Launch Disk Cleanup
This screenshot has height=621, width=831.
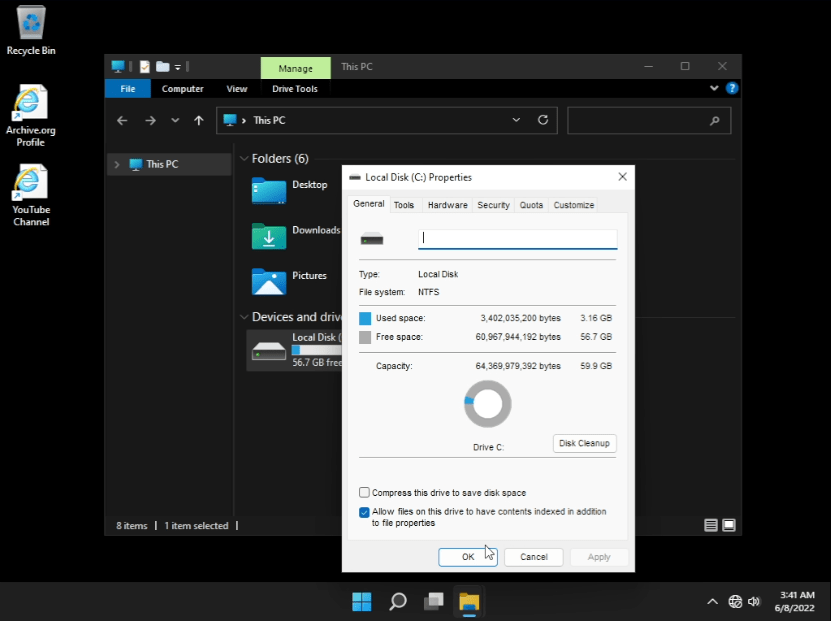click(x=585, y=443)
